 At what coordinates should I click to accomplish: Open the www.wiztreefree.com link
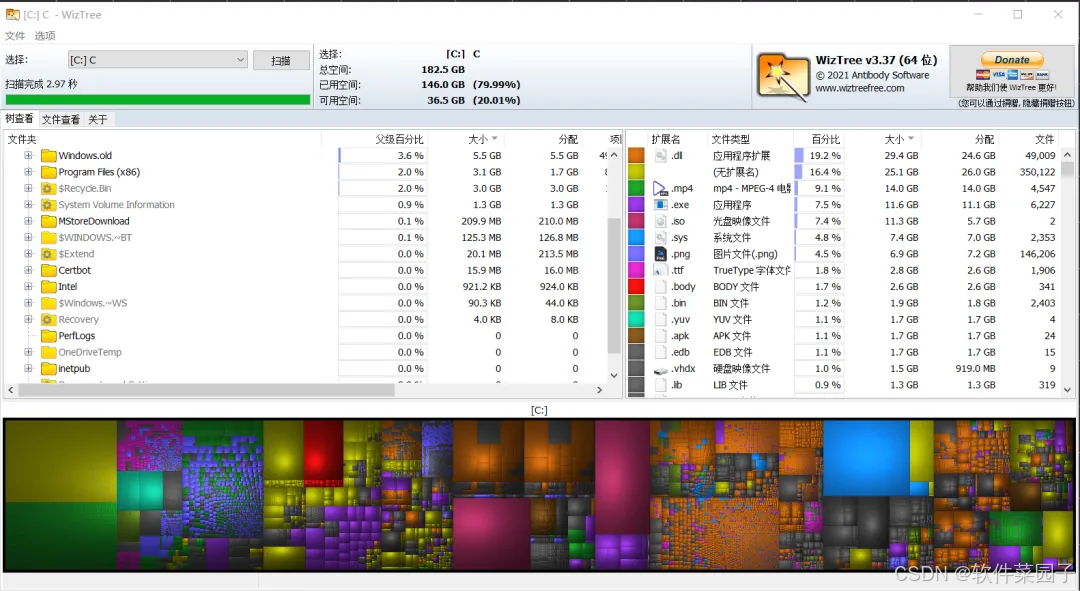tap(860, 88)
